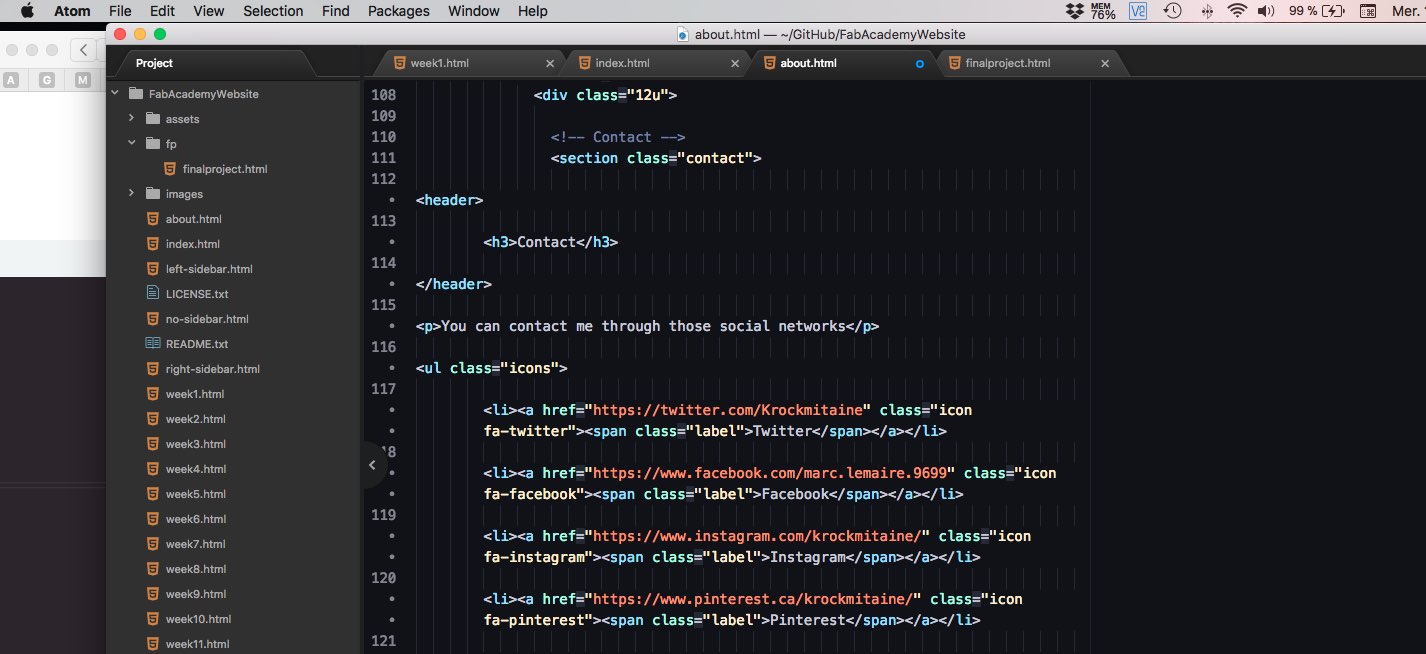Click the fp folder icon

(x=153, y=144)
